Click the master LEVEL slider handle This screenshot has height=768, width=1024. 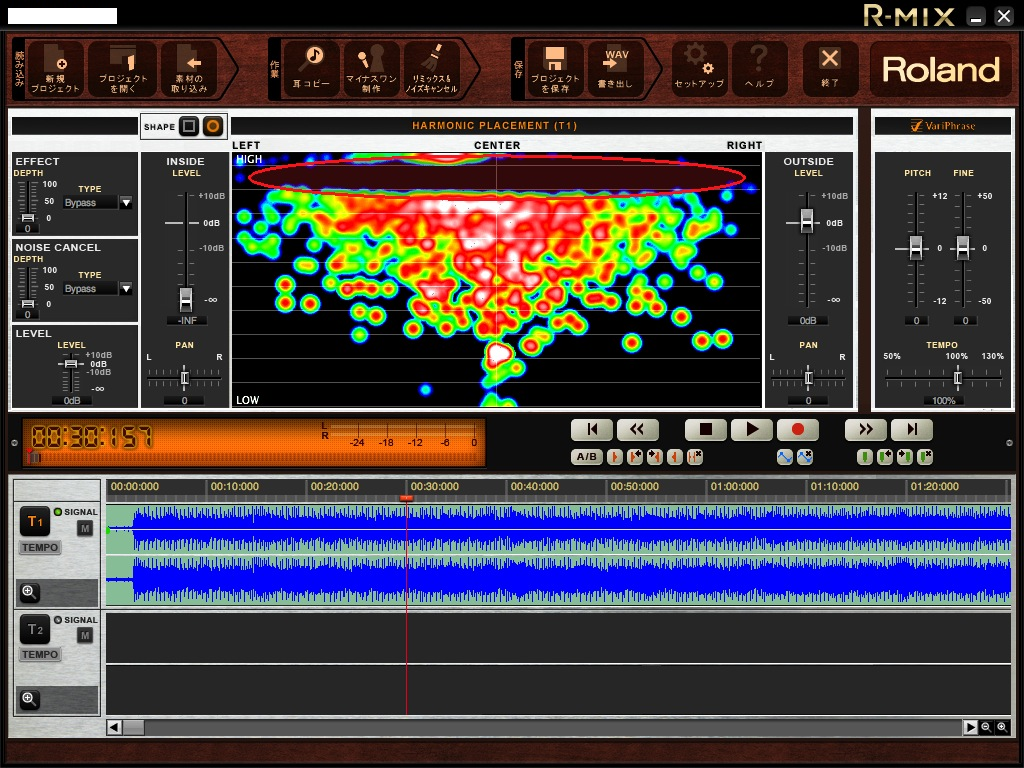click(71, 364)
